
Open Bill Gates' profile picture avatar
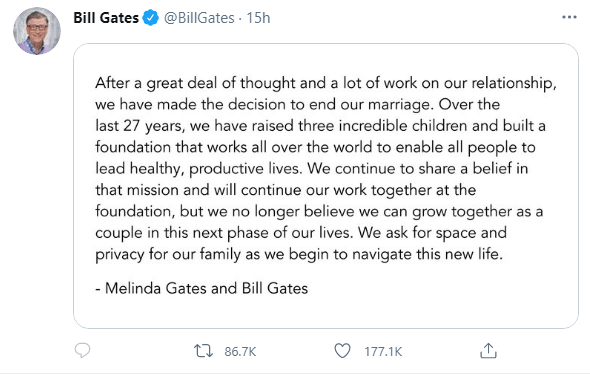[37, 31]
